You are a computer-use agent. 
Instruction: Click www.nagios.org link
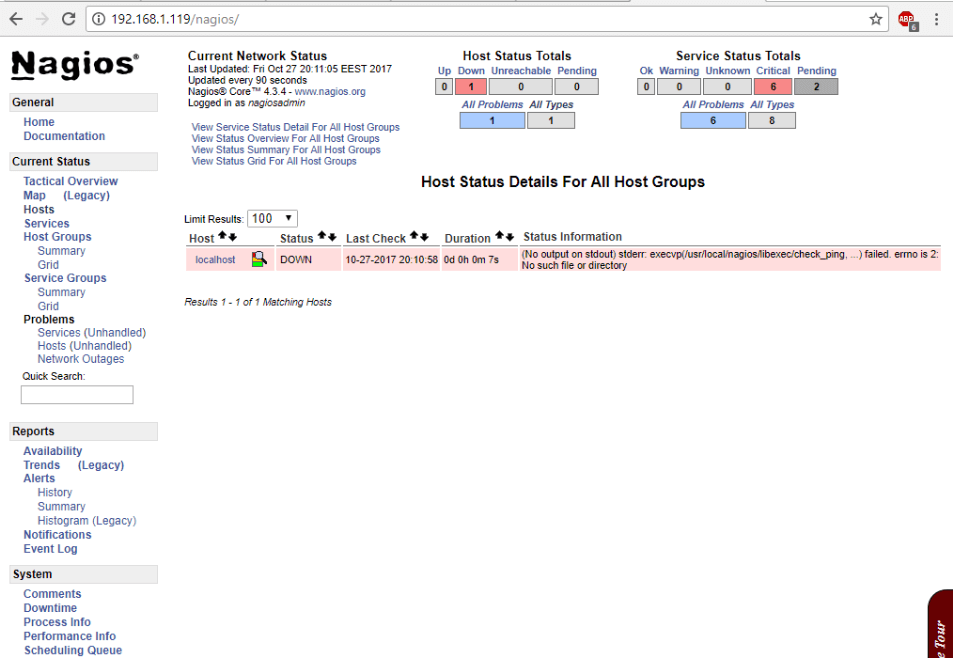[330, 92]
